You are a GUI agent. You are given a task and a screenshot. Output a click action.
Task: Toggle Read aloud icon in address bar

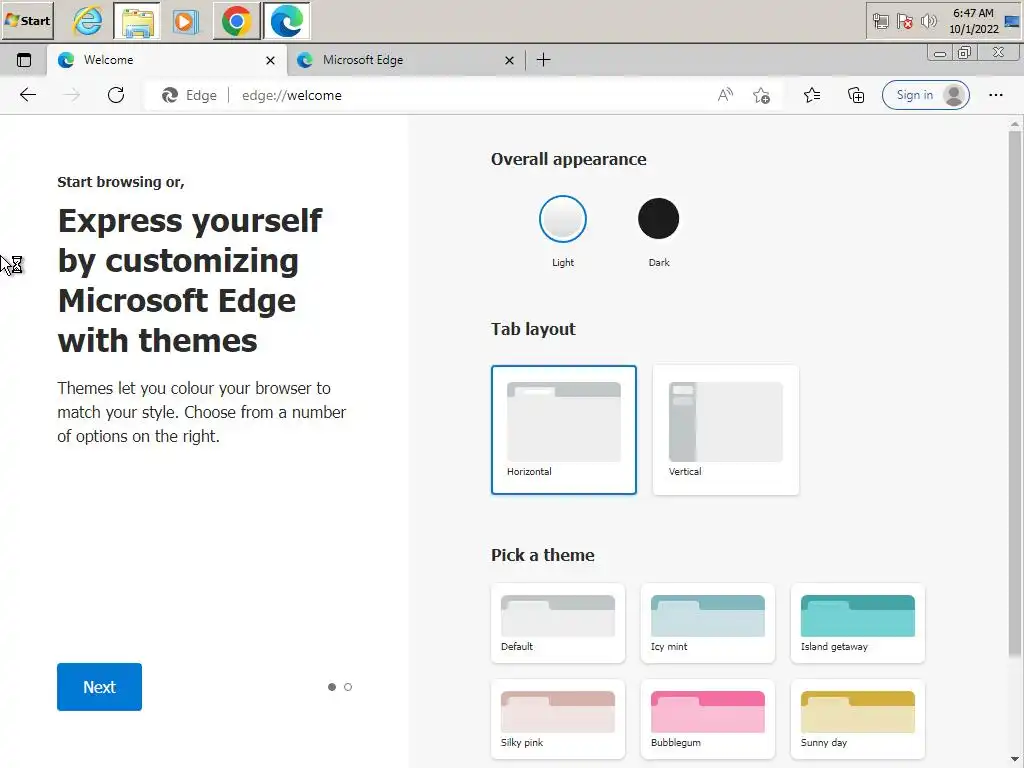[x=725, y=95]
